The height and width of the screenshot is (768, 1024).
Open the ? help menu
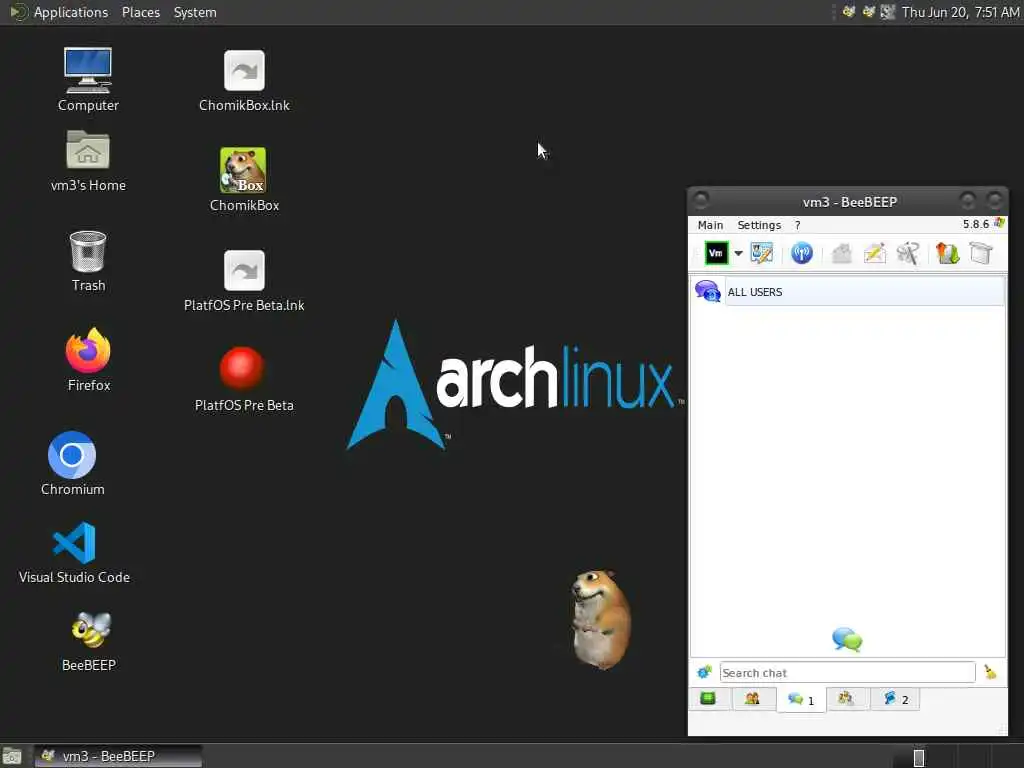[x=797, y=225]
